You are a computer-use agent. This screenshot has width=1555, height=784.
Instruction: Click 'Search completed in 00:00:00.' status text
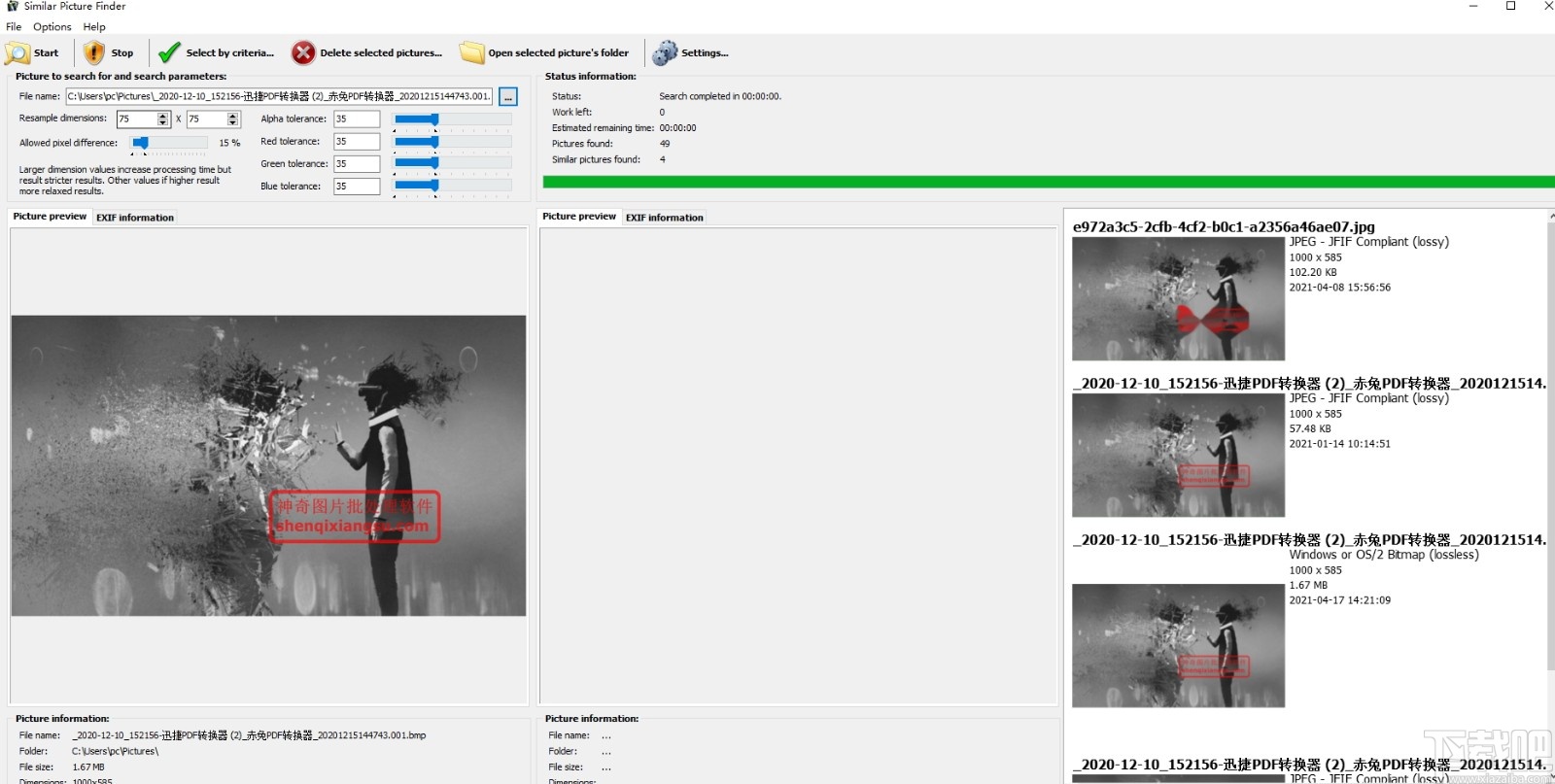720,96
